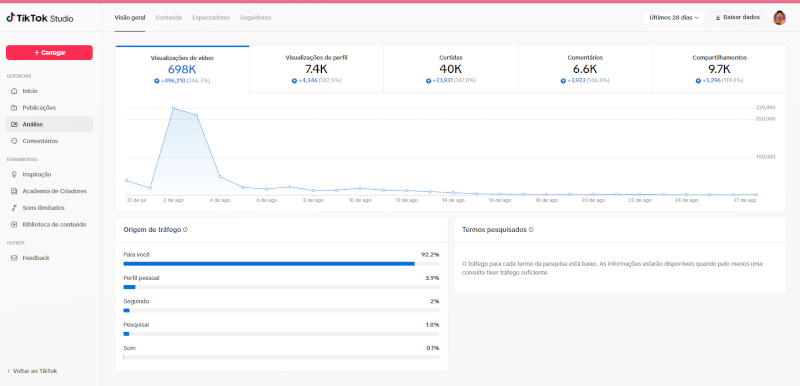Image resolution: width=800 pixels, height=386 pixels.
Task: Click the chart data point at 4 de ago
Action: pos(220,176)
